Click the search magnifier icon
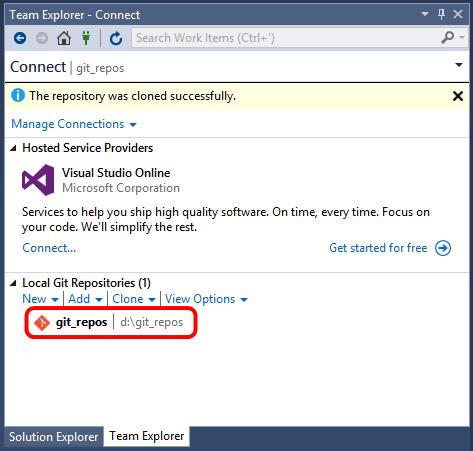 tap(448, 38)
